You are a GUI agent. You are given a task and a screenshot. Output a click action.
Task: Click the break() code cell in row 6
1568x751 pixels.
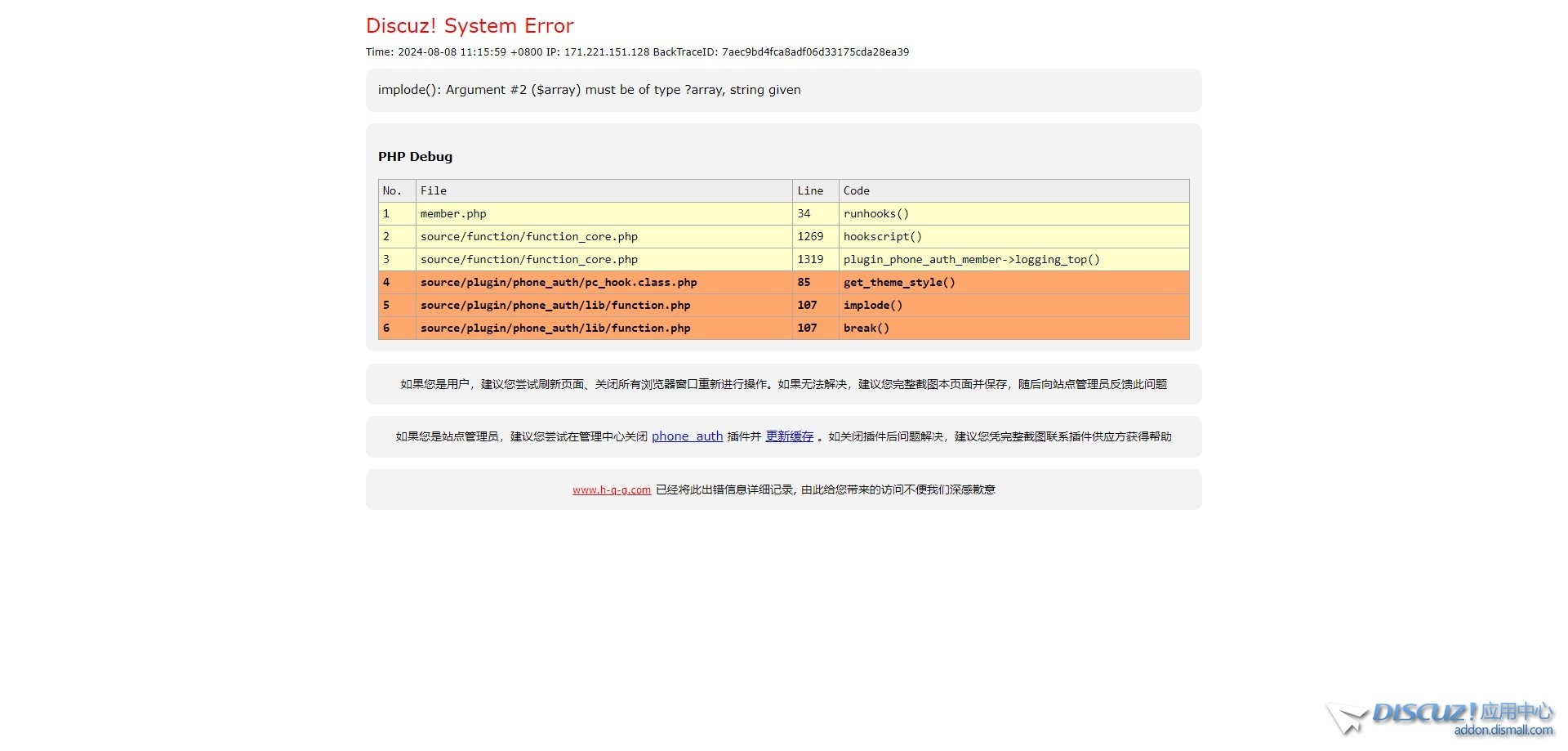coord(866,329)
